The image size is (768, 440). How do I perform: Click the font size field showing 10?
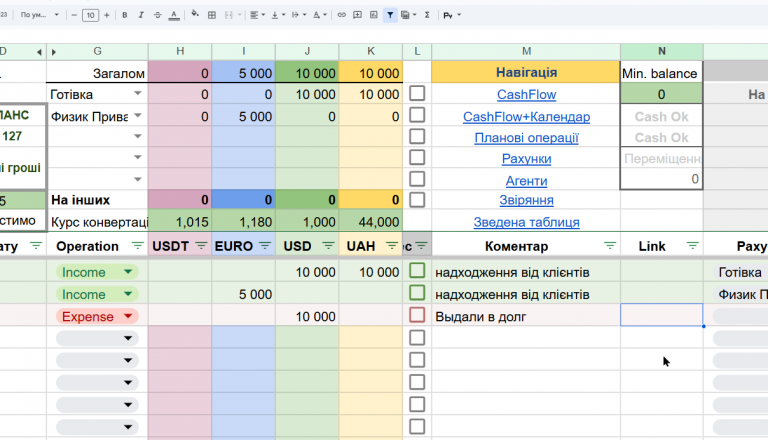[90, 15]
